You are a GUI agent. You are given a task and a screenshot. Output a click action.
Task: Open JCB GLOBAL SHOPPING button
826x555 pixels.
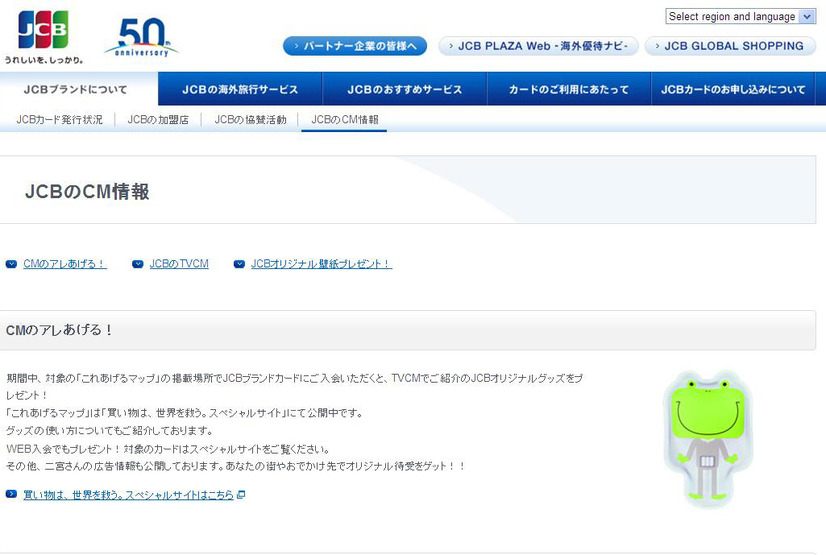[730, 46]
